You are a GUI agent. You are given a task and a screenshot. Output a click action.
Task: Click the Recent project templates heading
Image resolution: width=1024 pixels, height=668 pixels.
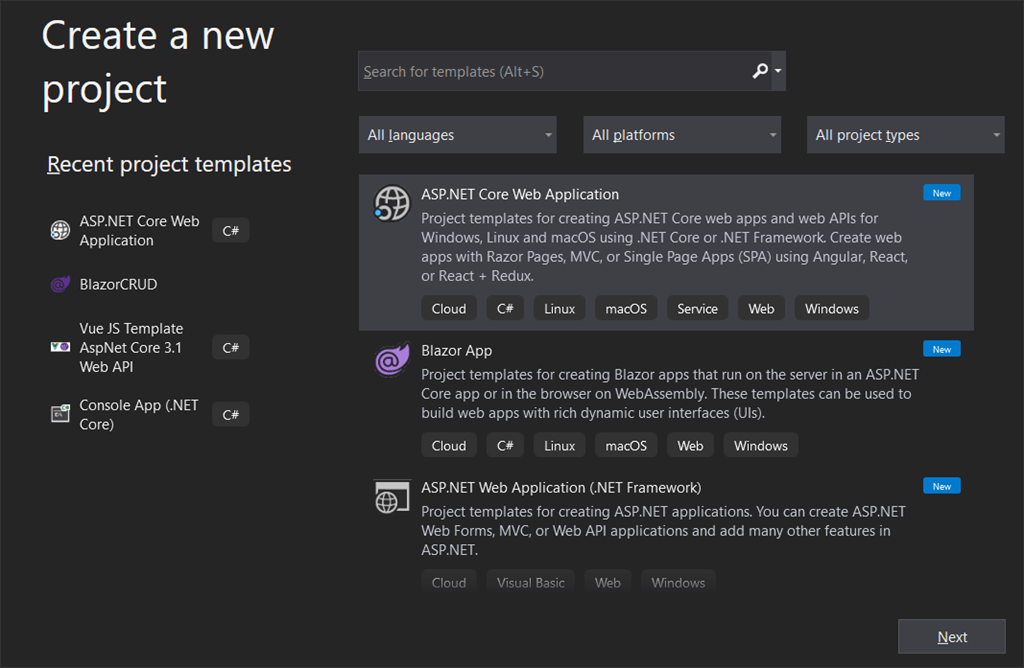click(x=169, y=165)
